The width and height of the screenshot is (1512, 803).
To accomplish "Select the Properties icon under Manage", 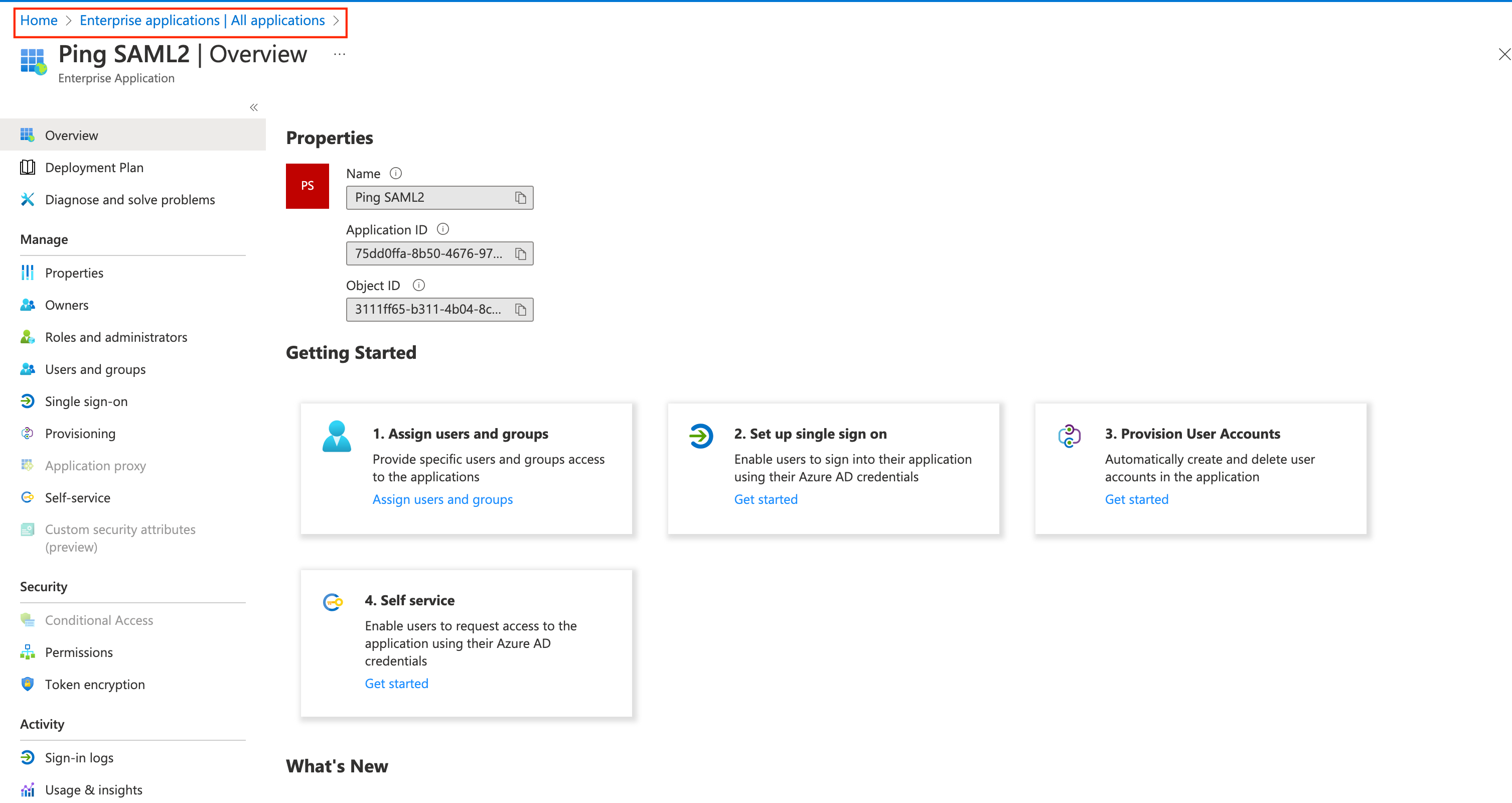I will click(28, 273).
